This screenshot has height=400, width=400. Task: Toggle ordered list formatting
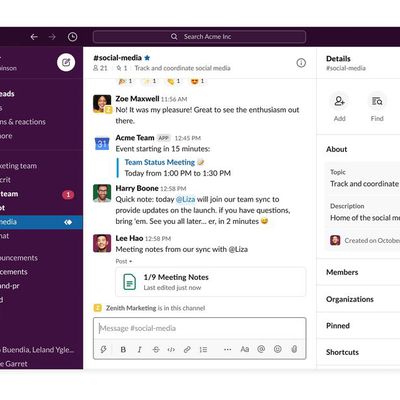click(203, 349)
